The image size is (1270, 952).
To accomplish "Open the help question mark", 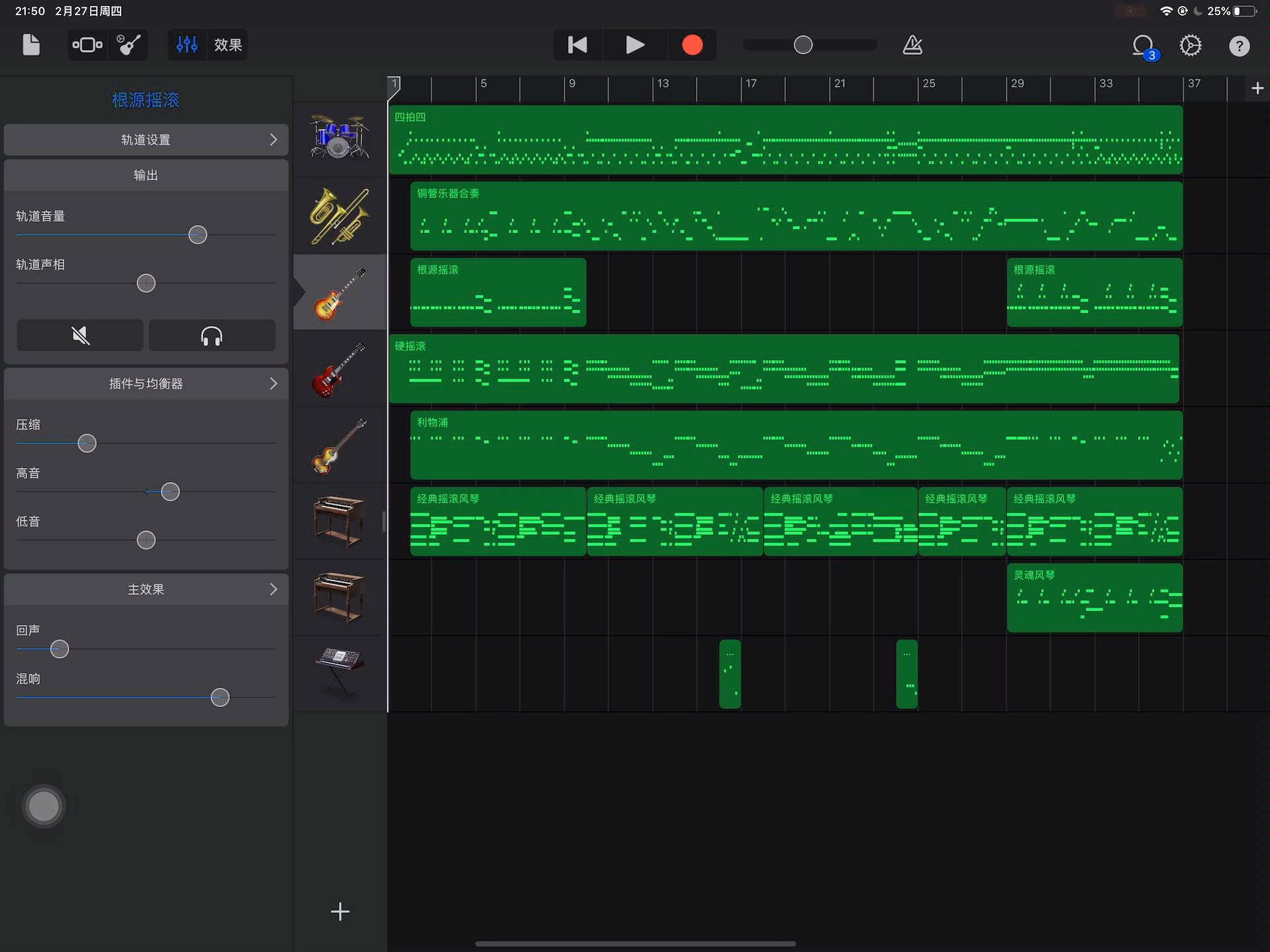I will pos(1239,46).
